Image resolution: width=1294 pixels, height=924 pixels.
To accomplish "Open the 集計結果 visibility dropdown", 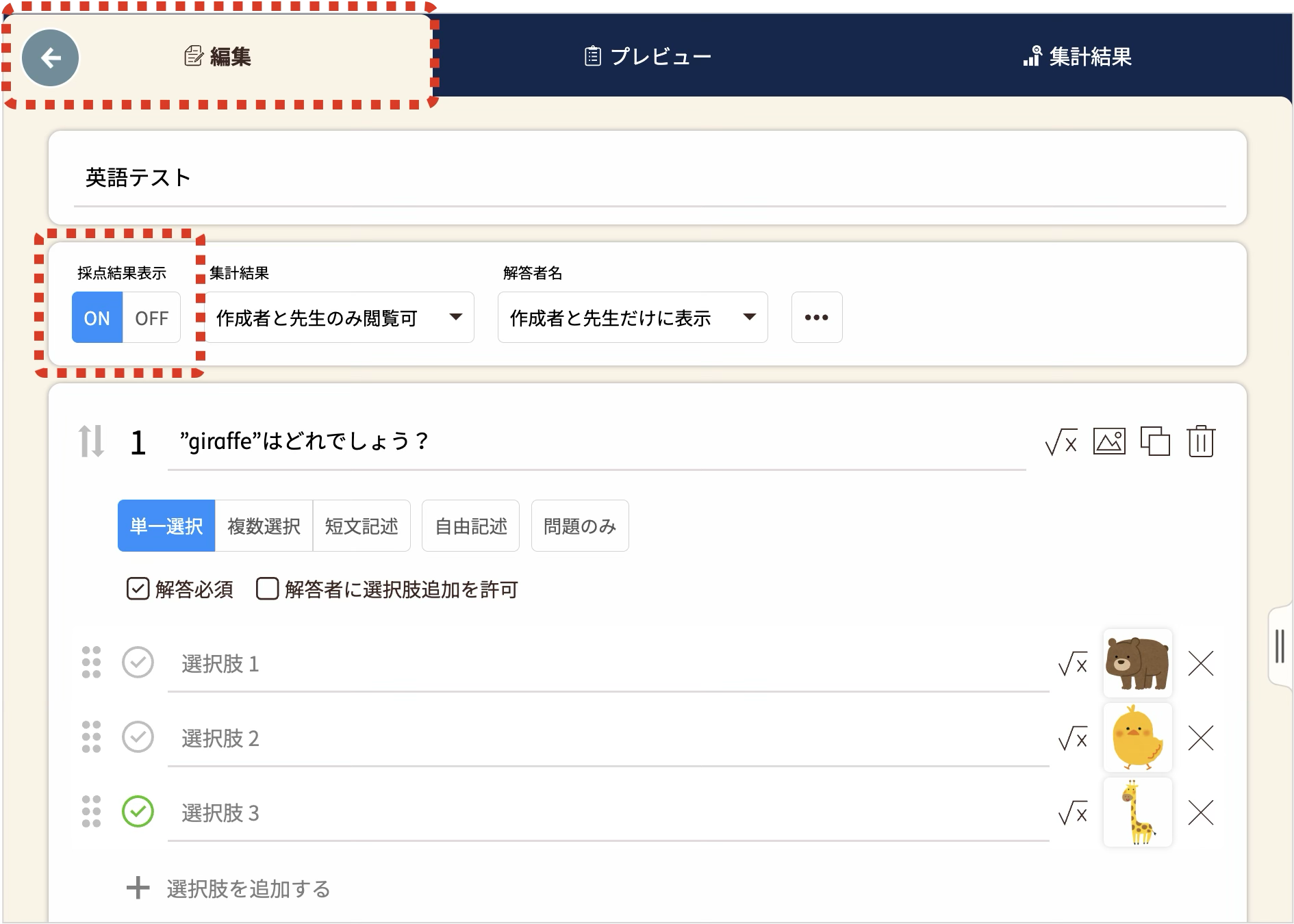I will click(x=340, y=318).
